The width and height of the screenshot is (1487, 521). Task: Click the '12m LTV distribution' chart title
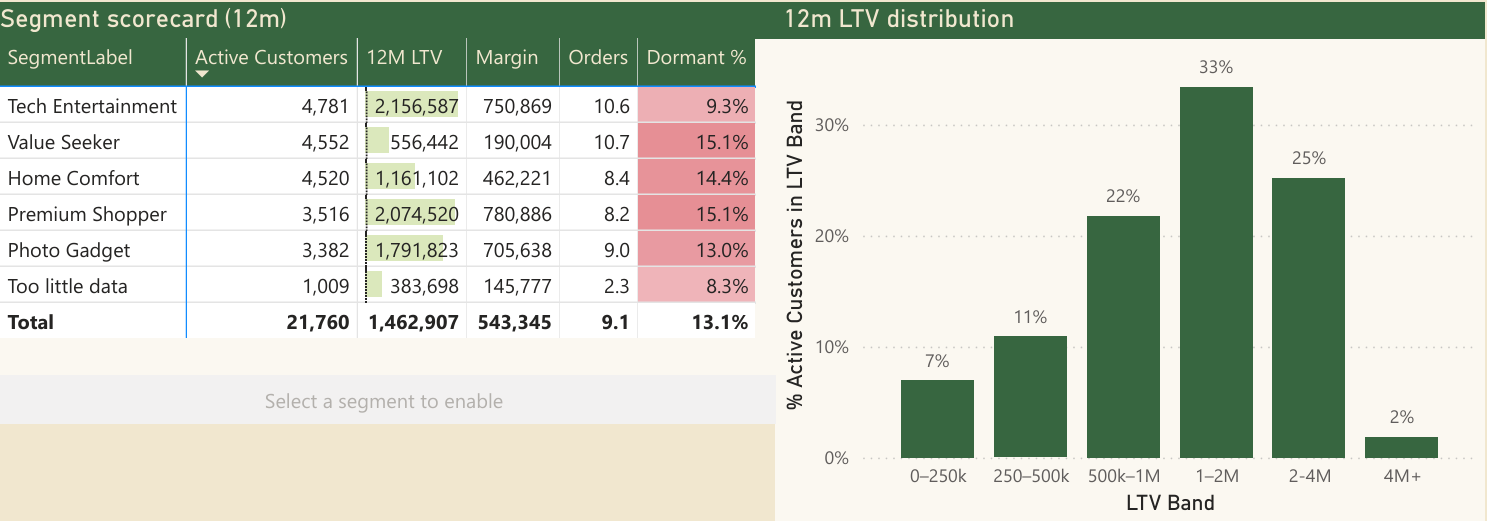click(x=898, y=19)
